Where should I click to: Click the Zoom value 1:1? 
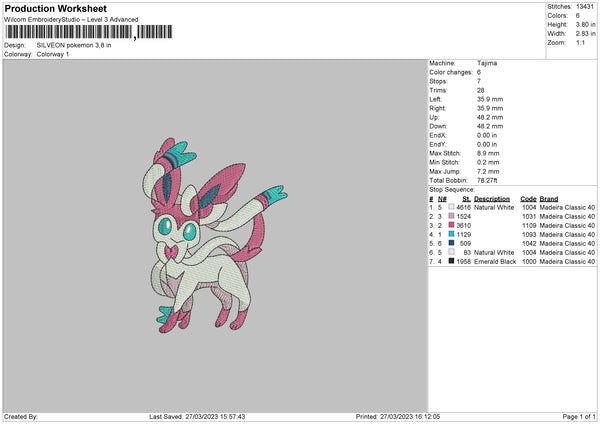(x=580, y=42)
